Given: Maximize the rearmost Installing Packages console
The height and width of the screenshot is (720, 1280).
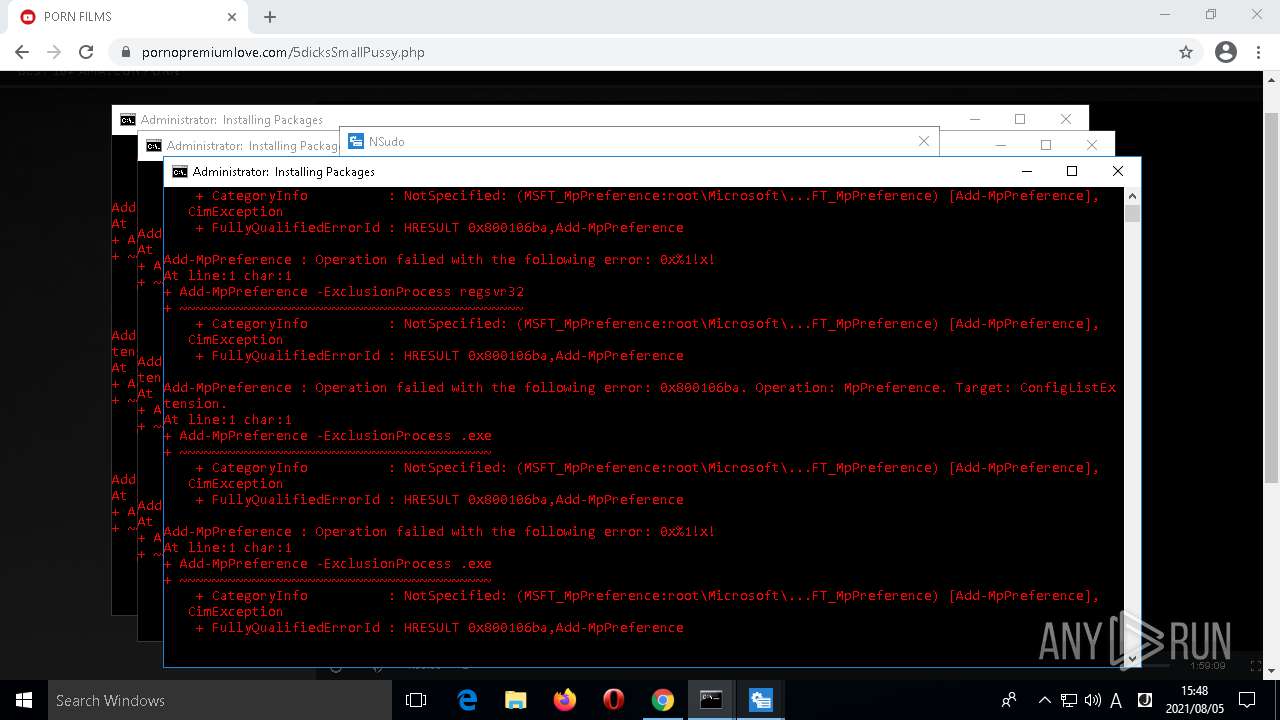Looking at the screenshot, I should click(1020, 119).
